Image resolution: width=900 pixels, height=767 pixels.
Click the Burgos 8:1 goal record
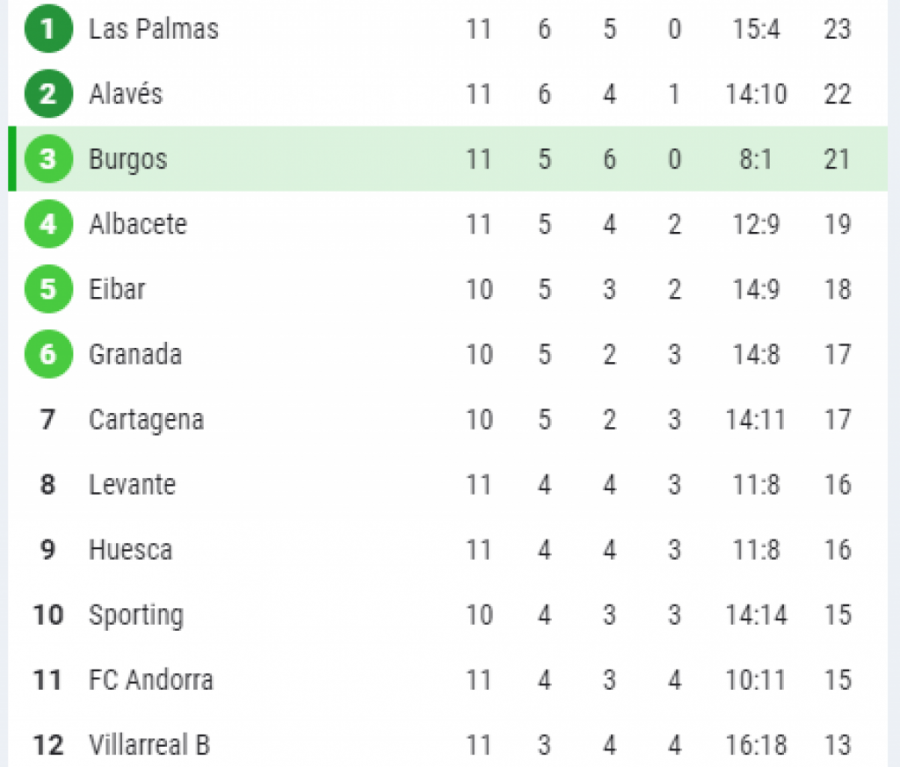click(755, 159)
